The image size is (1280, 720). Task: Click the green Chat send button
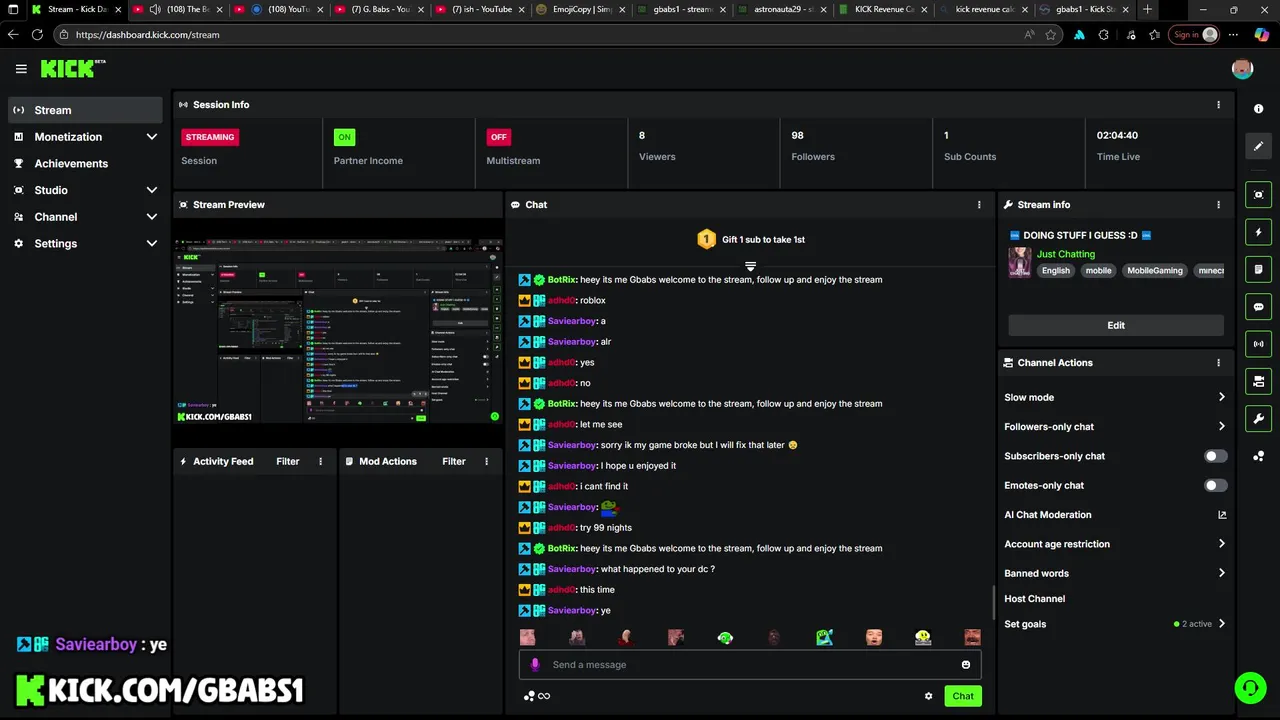point(963,696)
